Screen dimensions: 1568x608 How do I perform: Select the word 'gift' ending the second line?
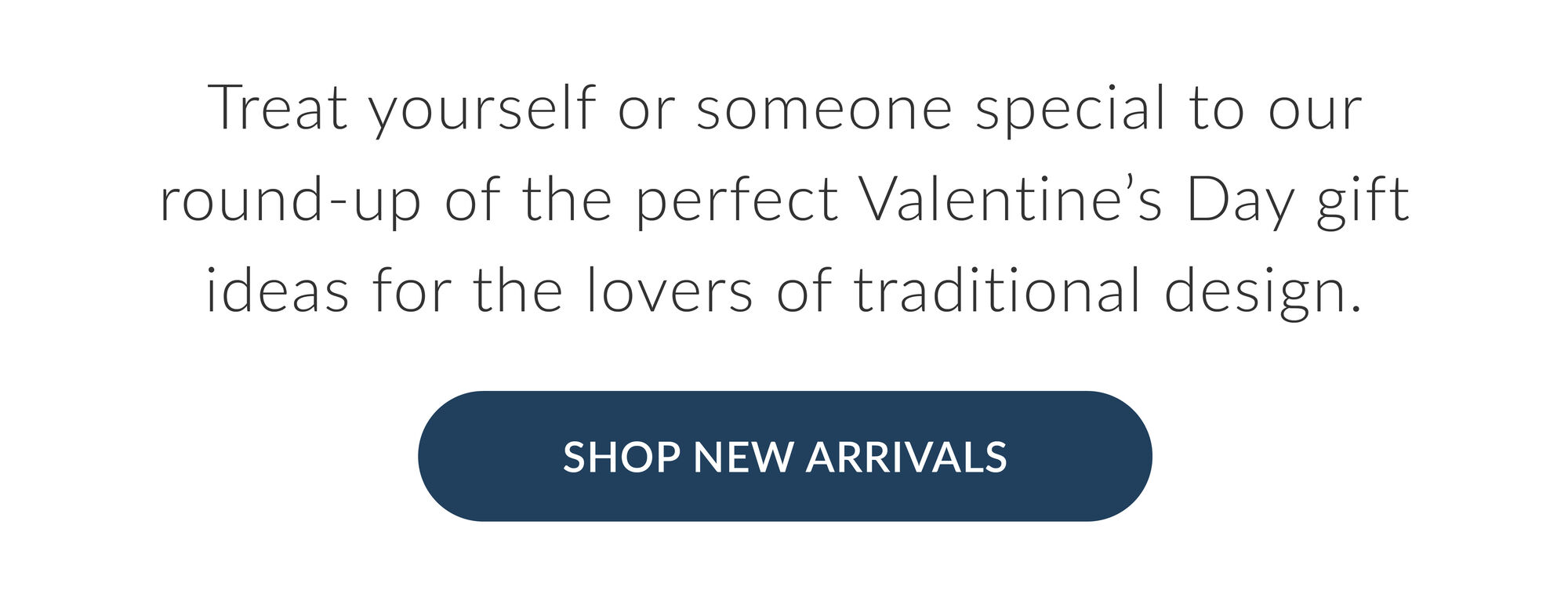click(1363, 200)
